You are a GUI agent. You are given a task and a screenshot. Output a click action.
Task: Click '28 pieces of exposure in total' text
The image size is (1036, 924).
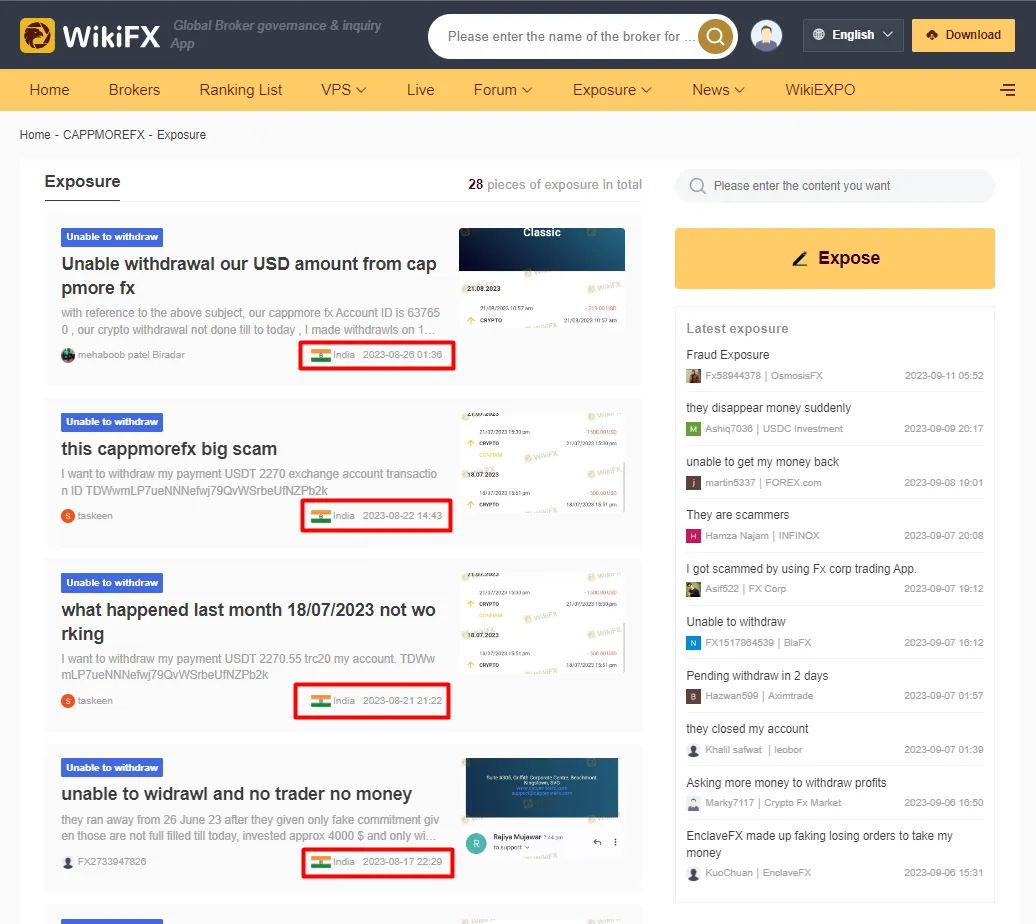tap(555, 185)
